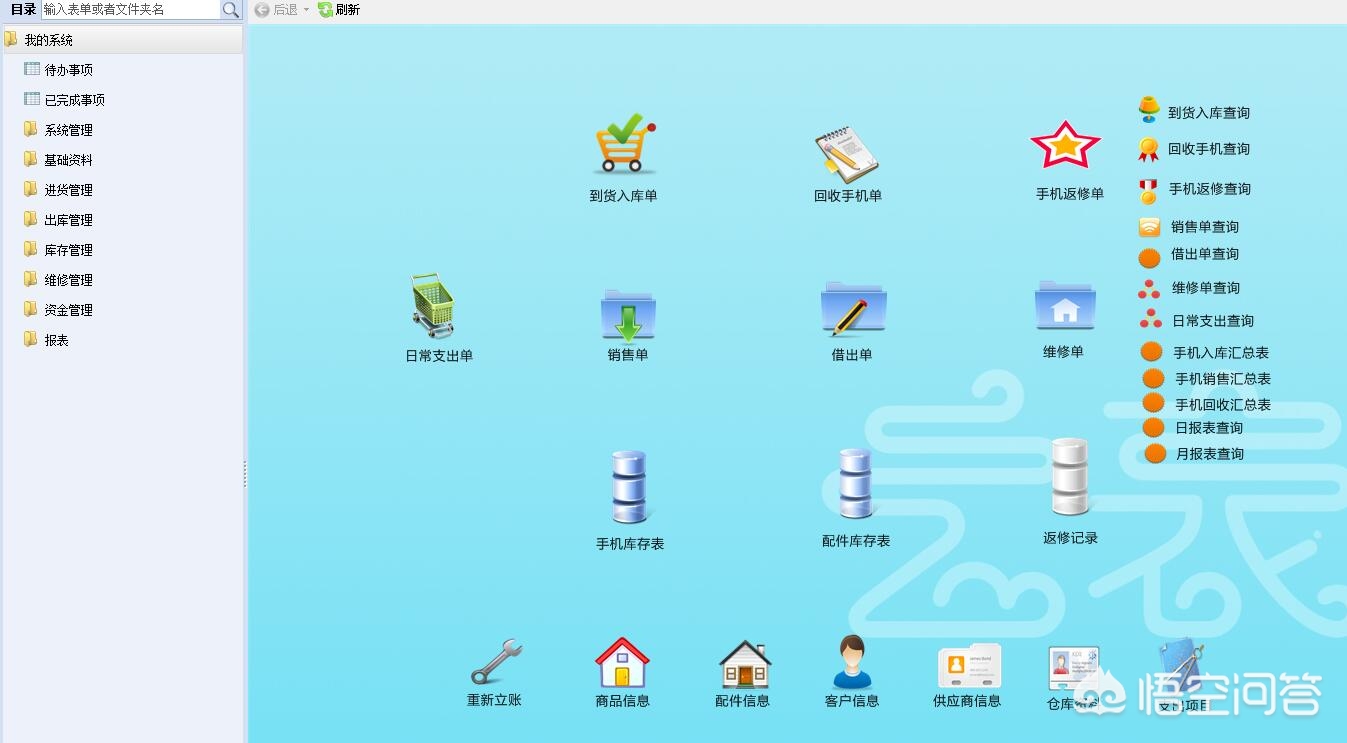Open the 日常支出查询 link

tap(1213, 321)
